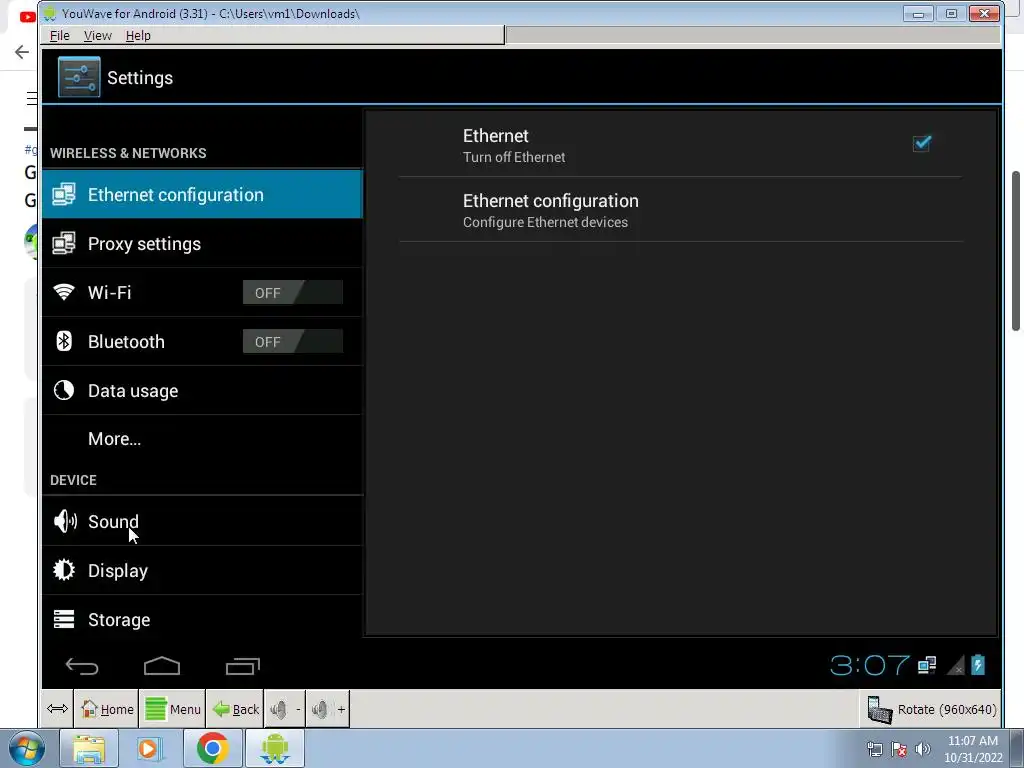1024x768 pixels.
Task: Click the system tray volume icon
Action: 923,749
